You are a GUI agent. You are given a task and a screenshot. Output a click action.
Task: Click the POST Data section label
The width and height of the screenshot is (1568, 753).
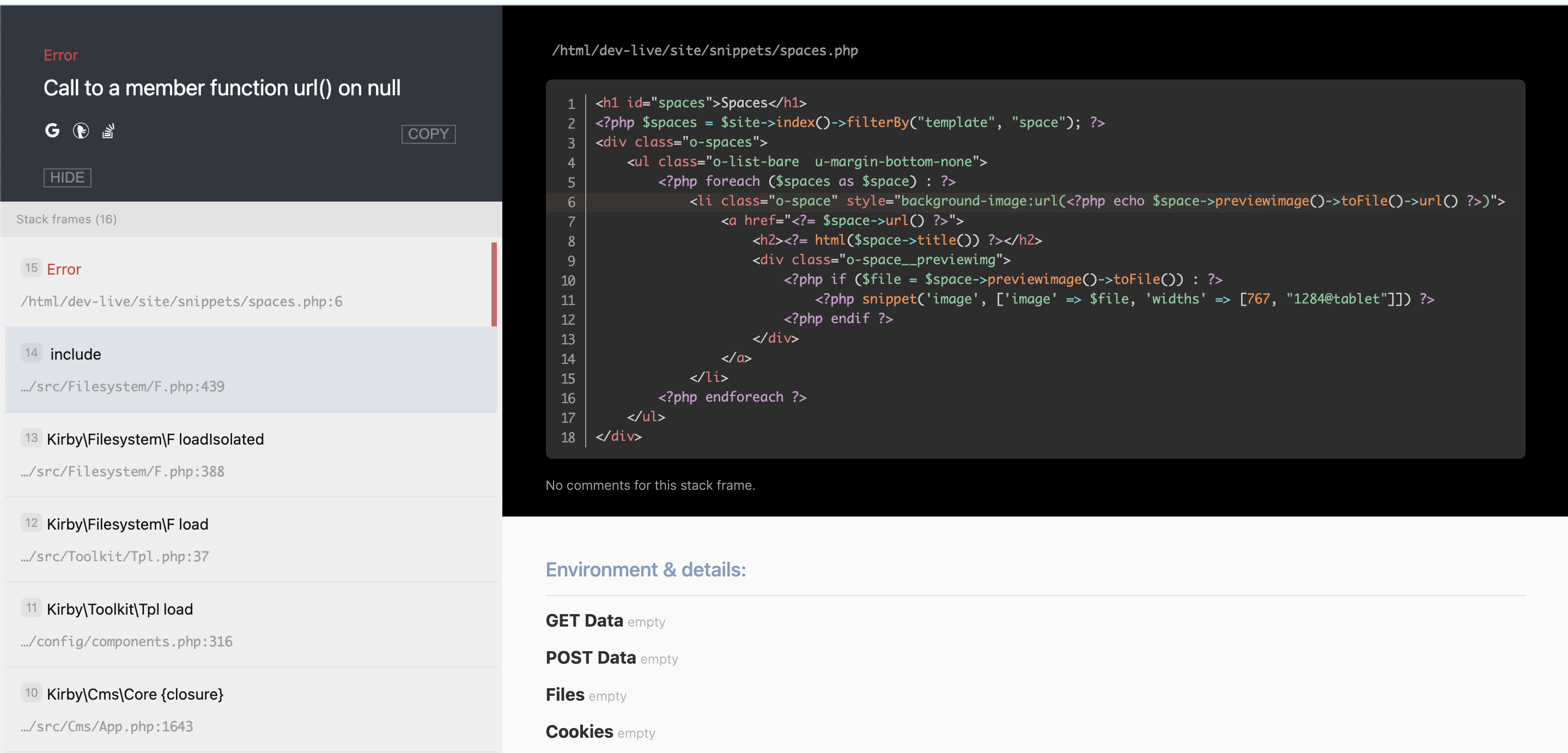[590, 658]
